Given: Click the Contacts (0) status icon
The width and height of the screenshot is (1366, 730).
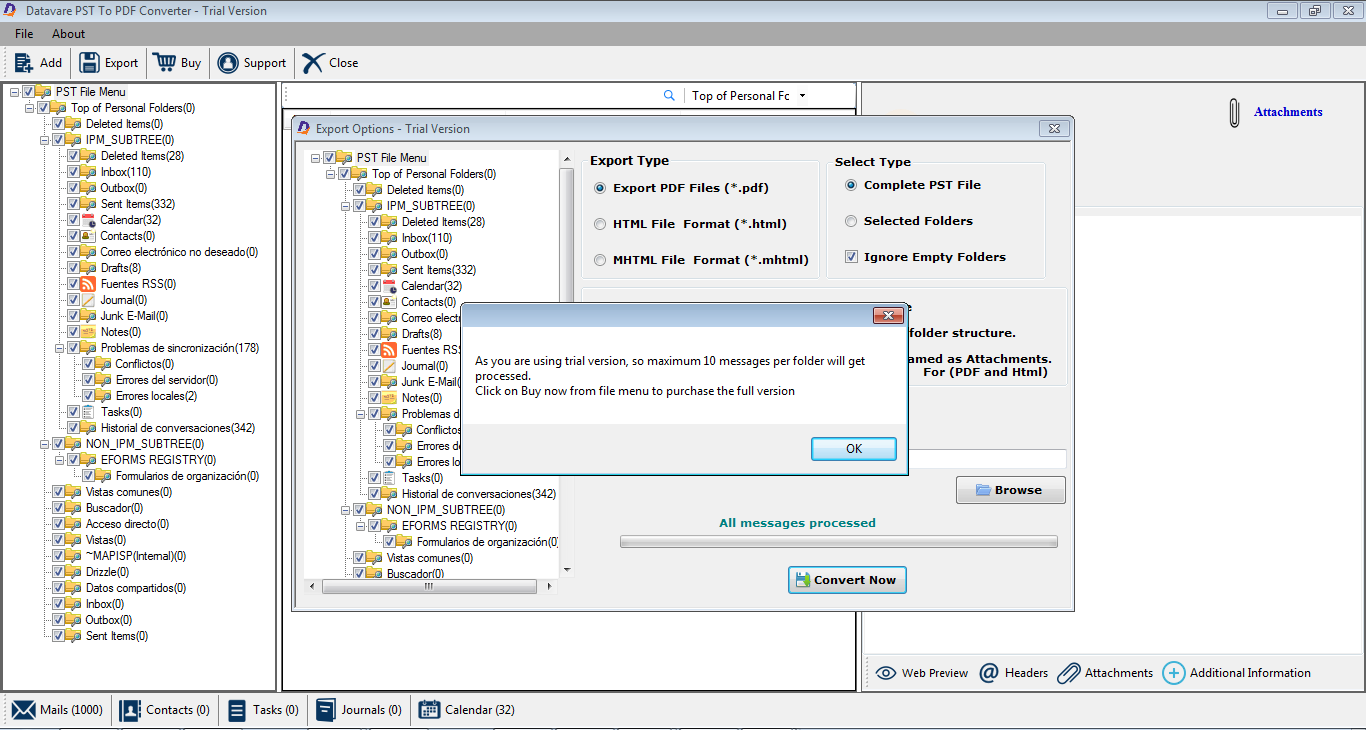Looking at the screenshot, I should [130, 710].
